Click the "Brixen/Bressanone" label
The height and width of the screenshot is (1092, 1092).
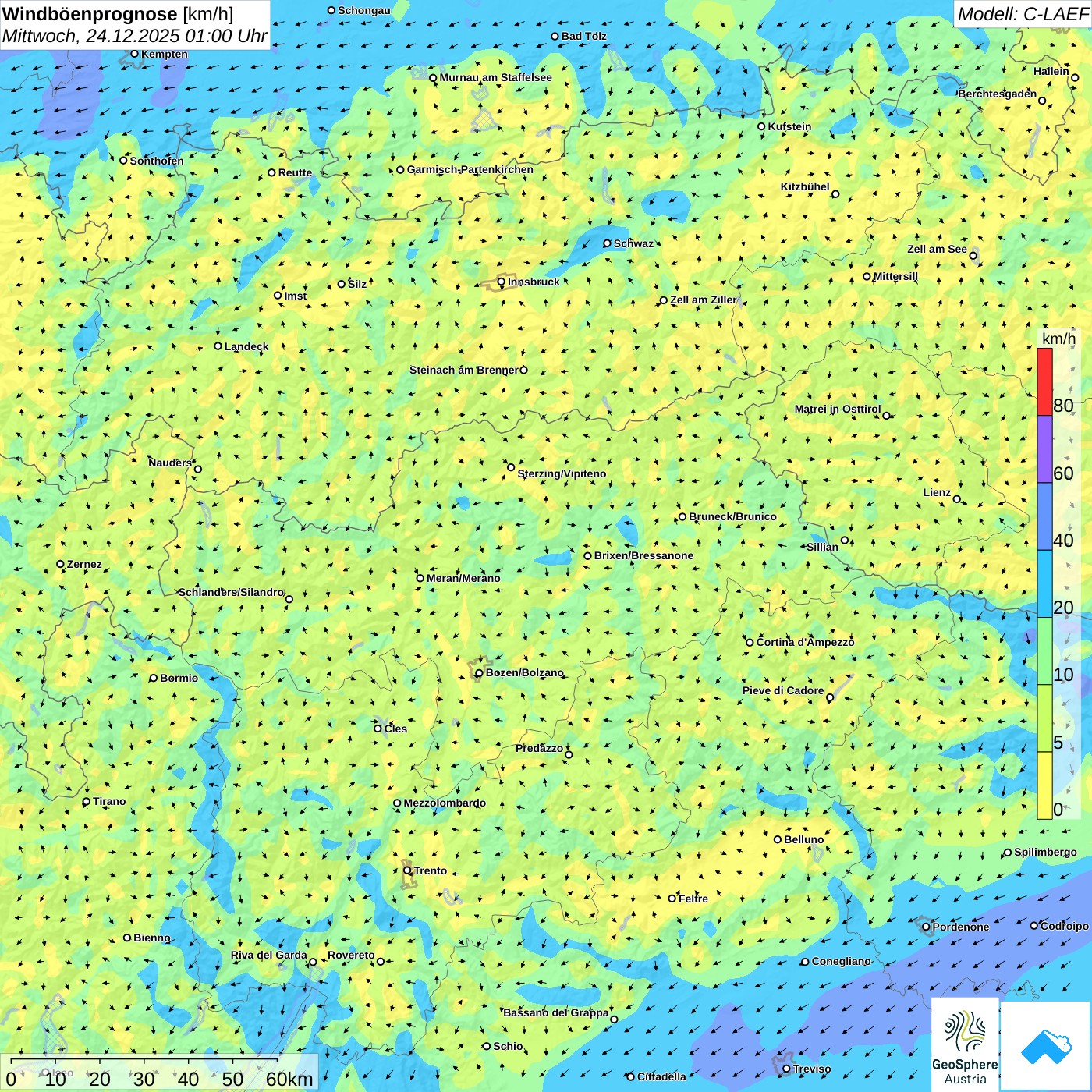tap(643, 555)
